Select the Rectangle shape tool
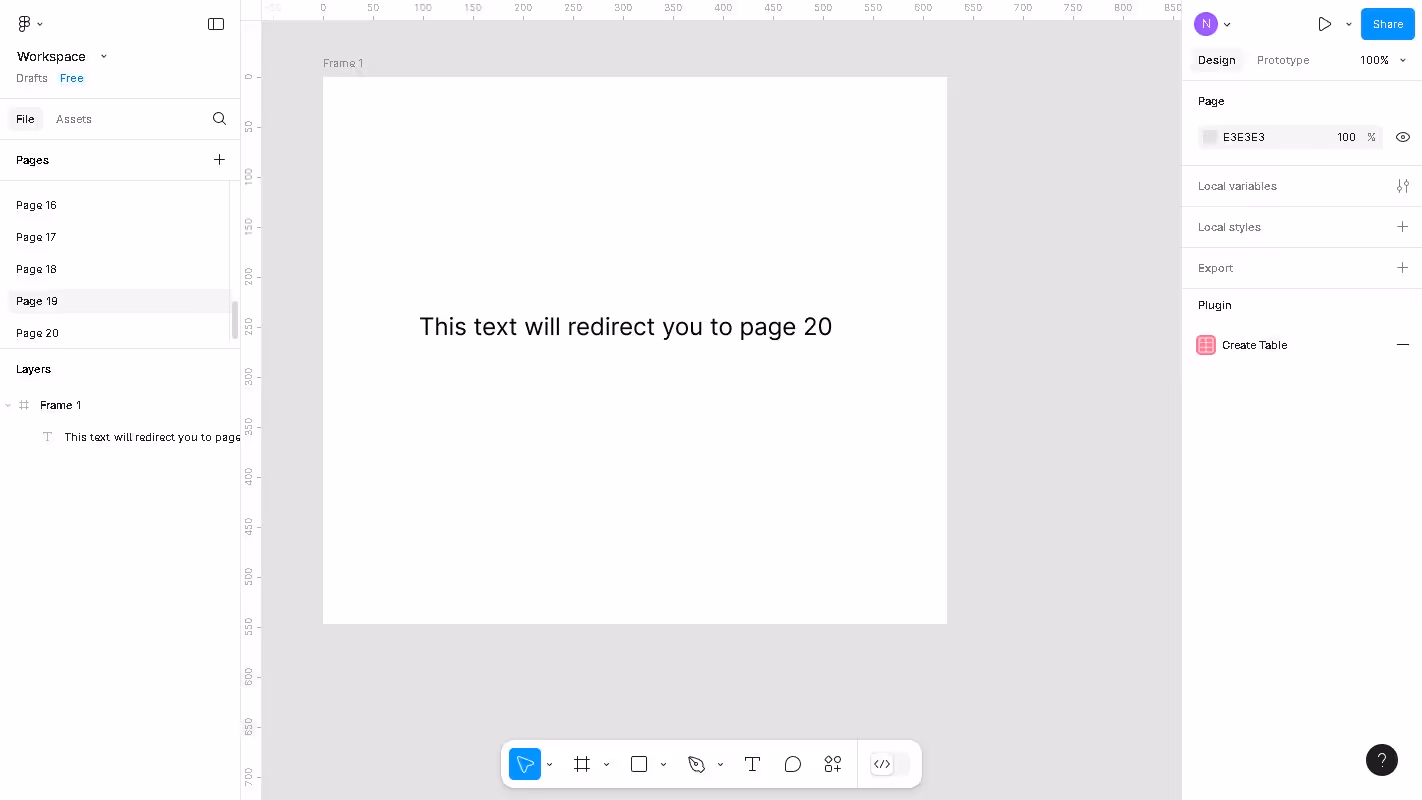Image resolution: width=1422 pixels, height=800 pixels. coord(639,764)
